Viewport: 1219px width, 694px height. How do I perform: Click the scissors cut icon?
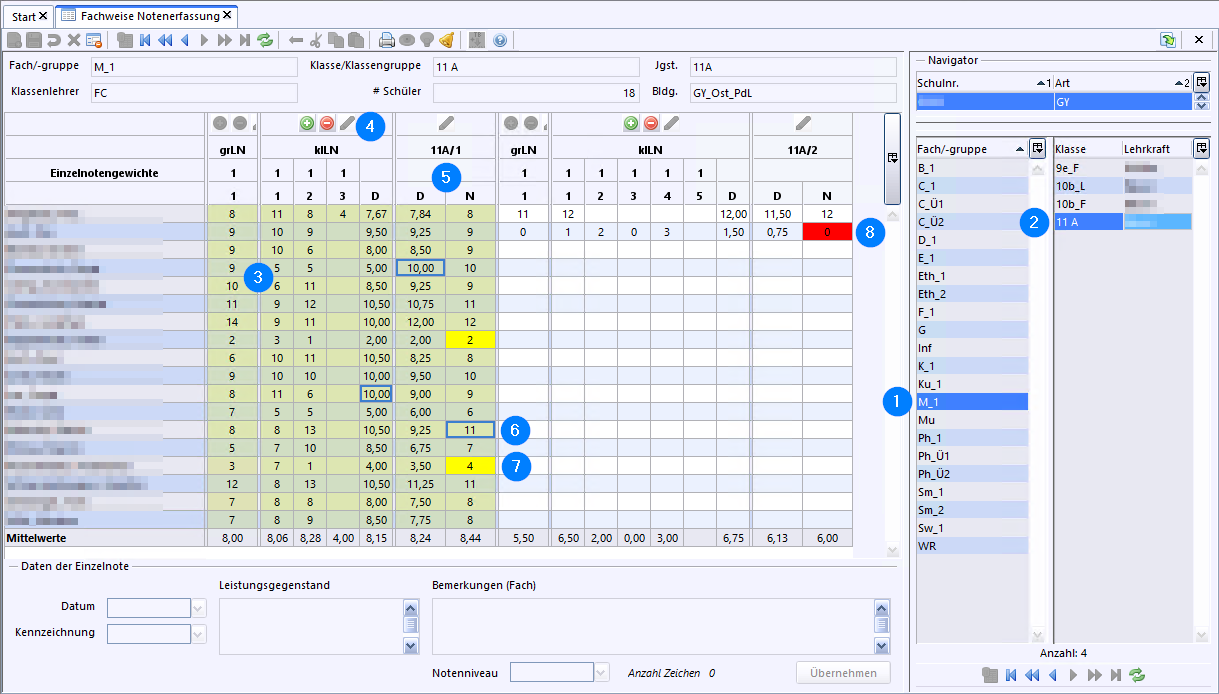pyautogui.click(x=316, y=40)
